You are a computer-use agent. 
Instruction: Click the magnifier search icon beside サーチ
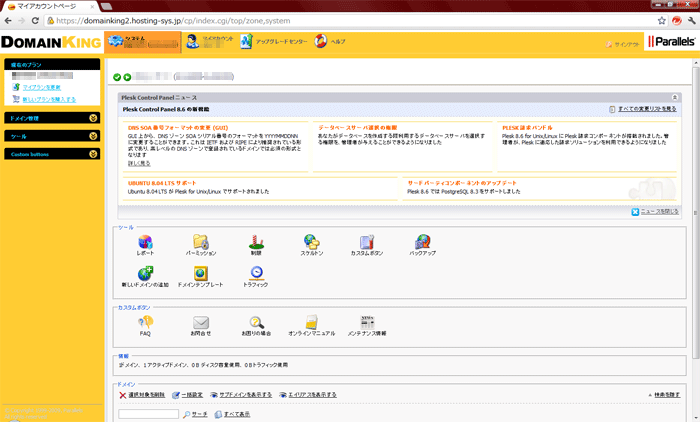pyautogui.click(x=186, y=414)
